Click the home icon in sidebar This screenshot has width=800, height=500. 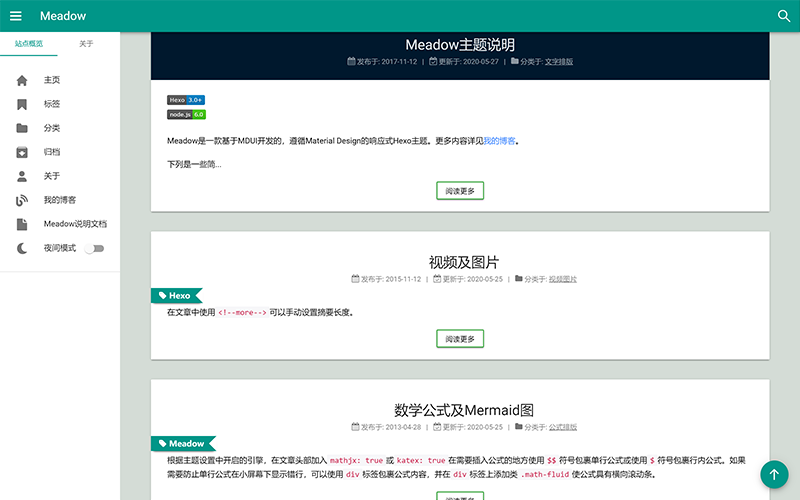[22, 80]
